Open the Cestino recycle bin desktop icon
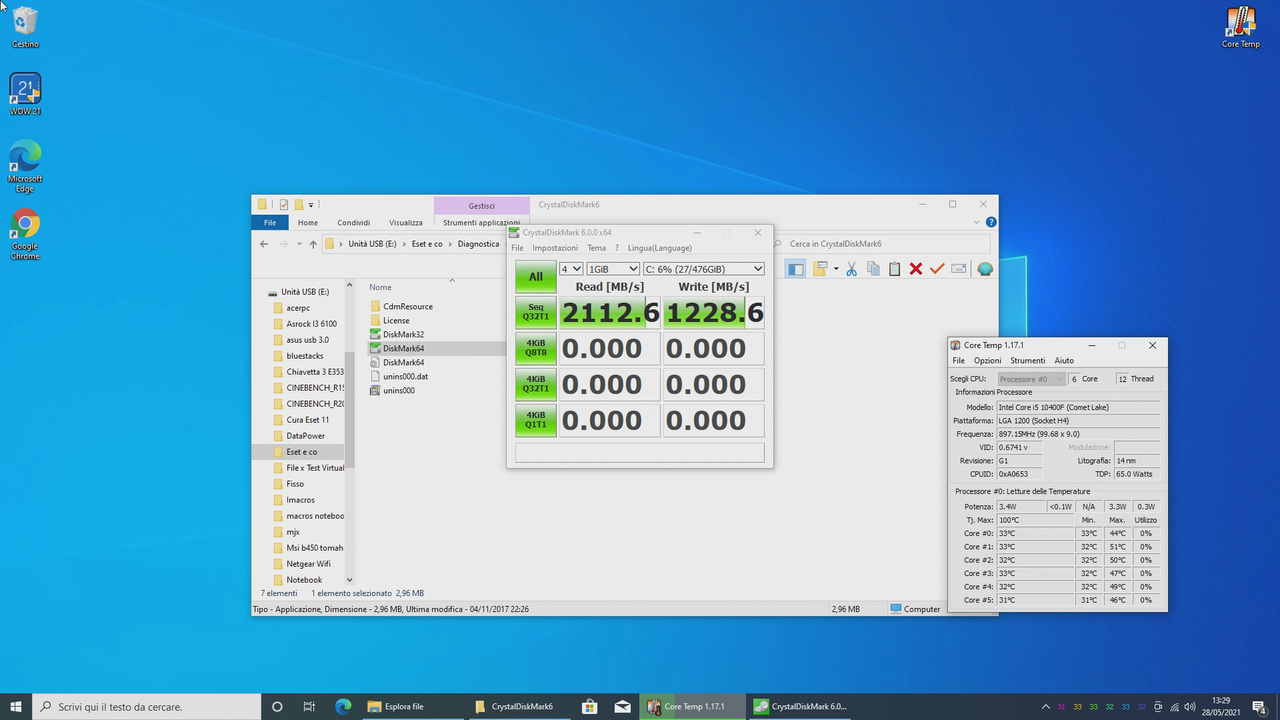The width and height of the screenshot is (1280, 720). [25, 28]
